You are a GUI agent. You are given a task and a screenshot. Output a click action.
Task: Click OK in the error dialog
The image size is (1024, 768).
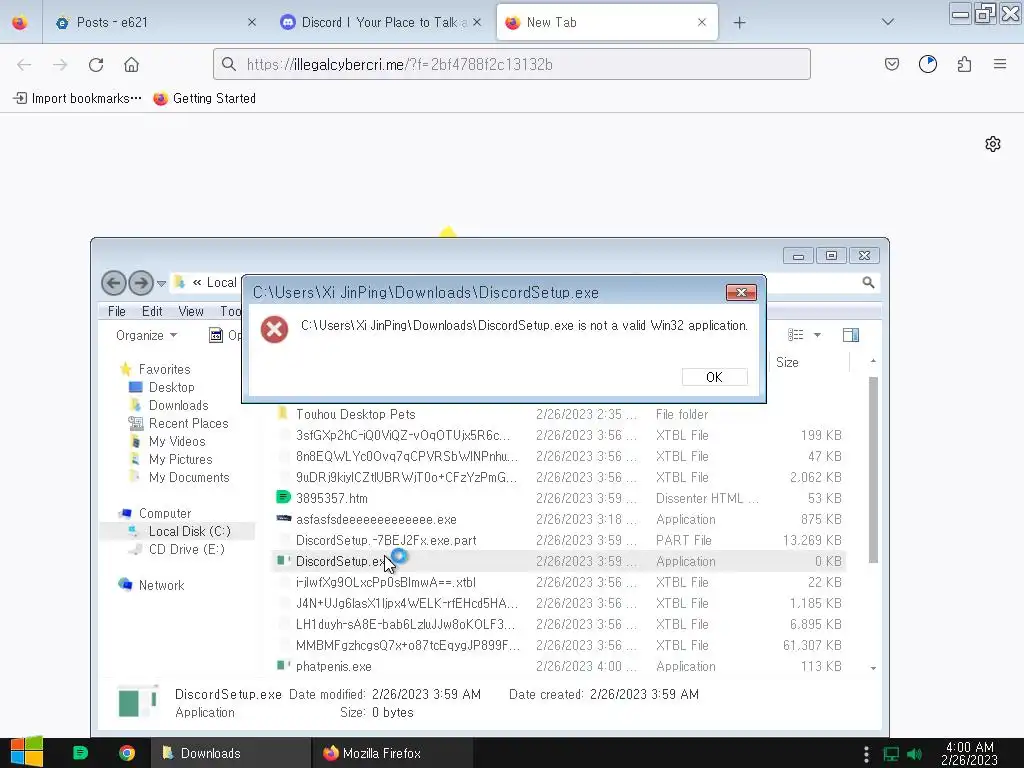click(x=714, y=377)
